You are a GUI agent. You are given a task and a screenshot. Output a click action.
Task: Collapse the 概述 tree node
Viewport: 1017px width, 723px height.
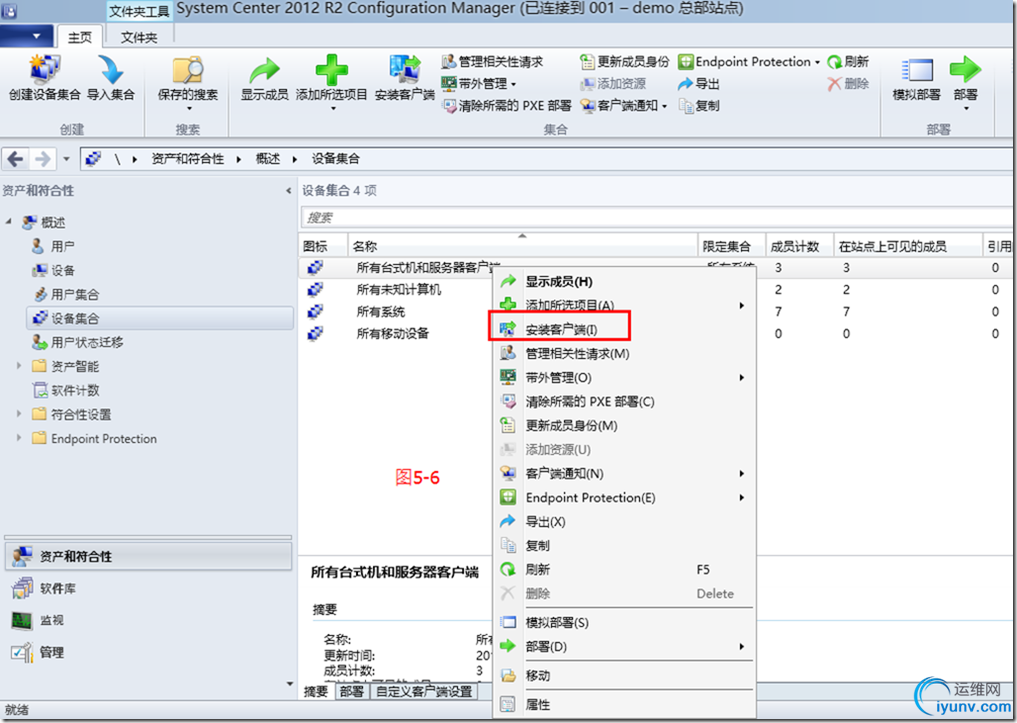coord(9,222)
